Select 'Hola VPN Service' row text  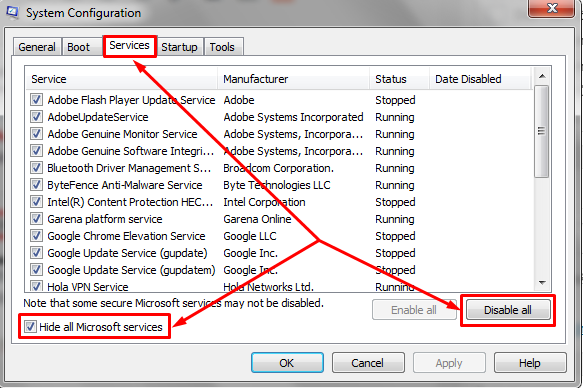coord(88,287)
